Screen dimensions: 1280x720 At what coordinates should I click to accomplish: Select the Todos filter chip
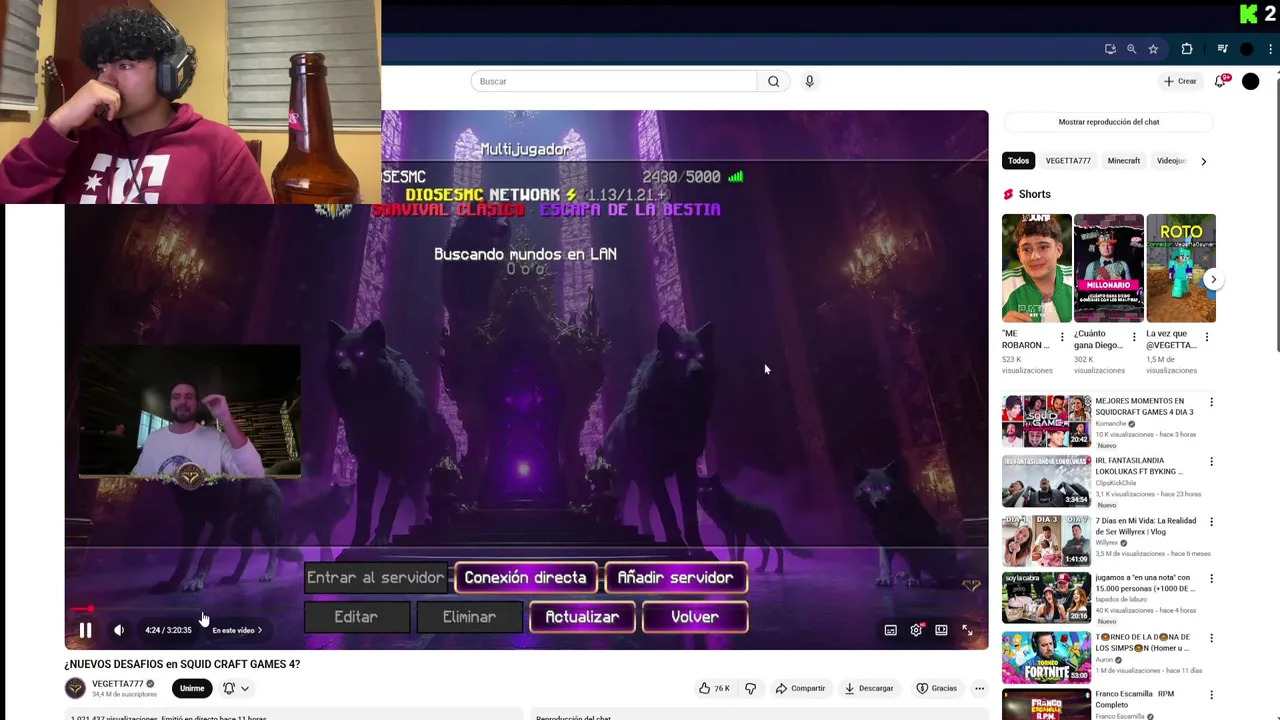click(x=1018, y=161)
